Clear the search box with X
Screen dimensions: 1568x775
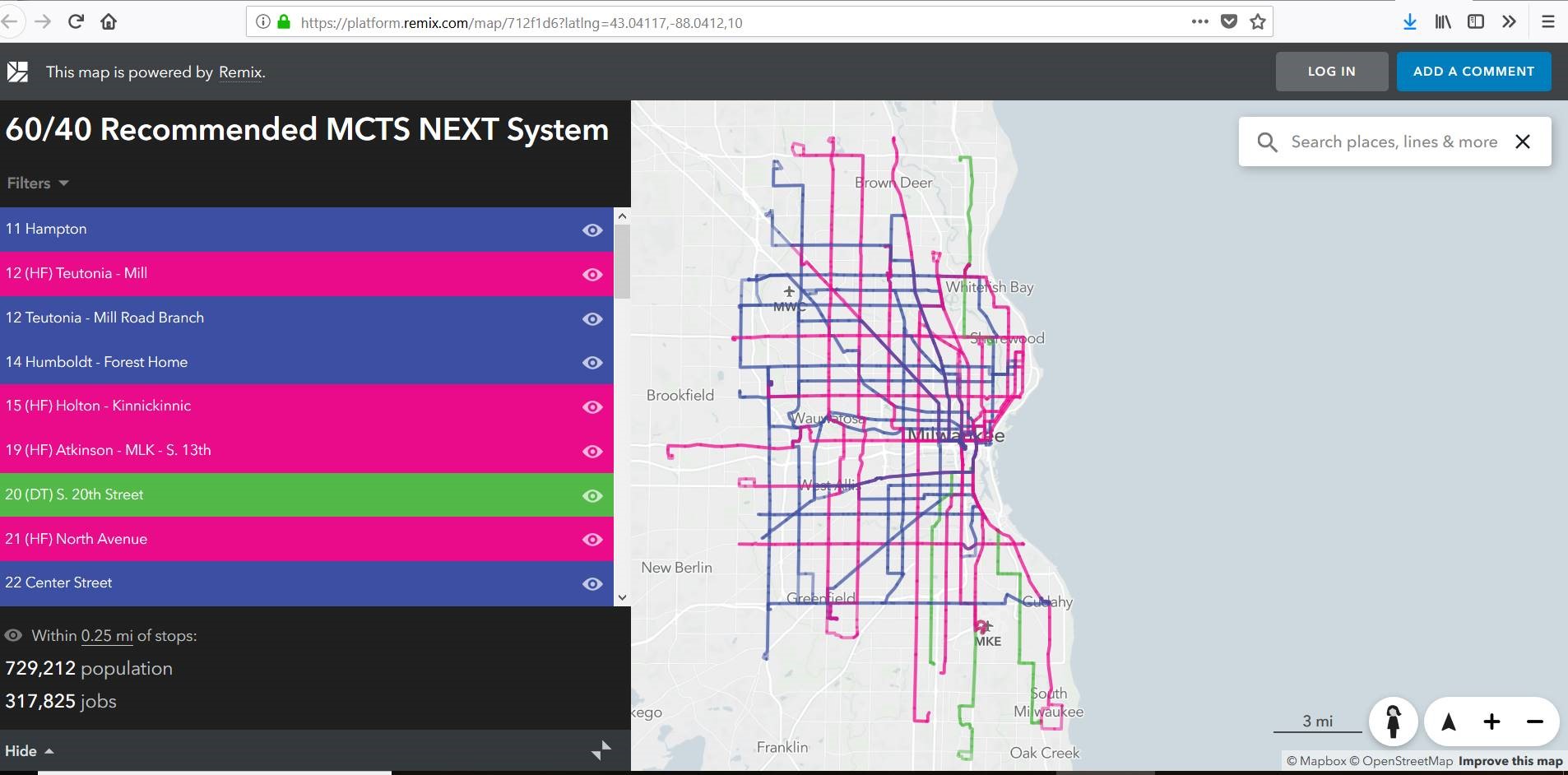(1523, 142)
